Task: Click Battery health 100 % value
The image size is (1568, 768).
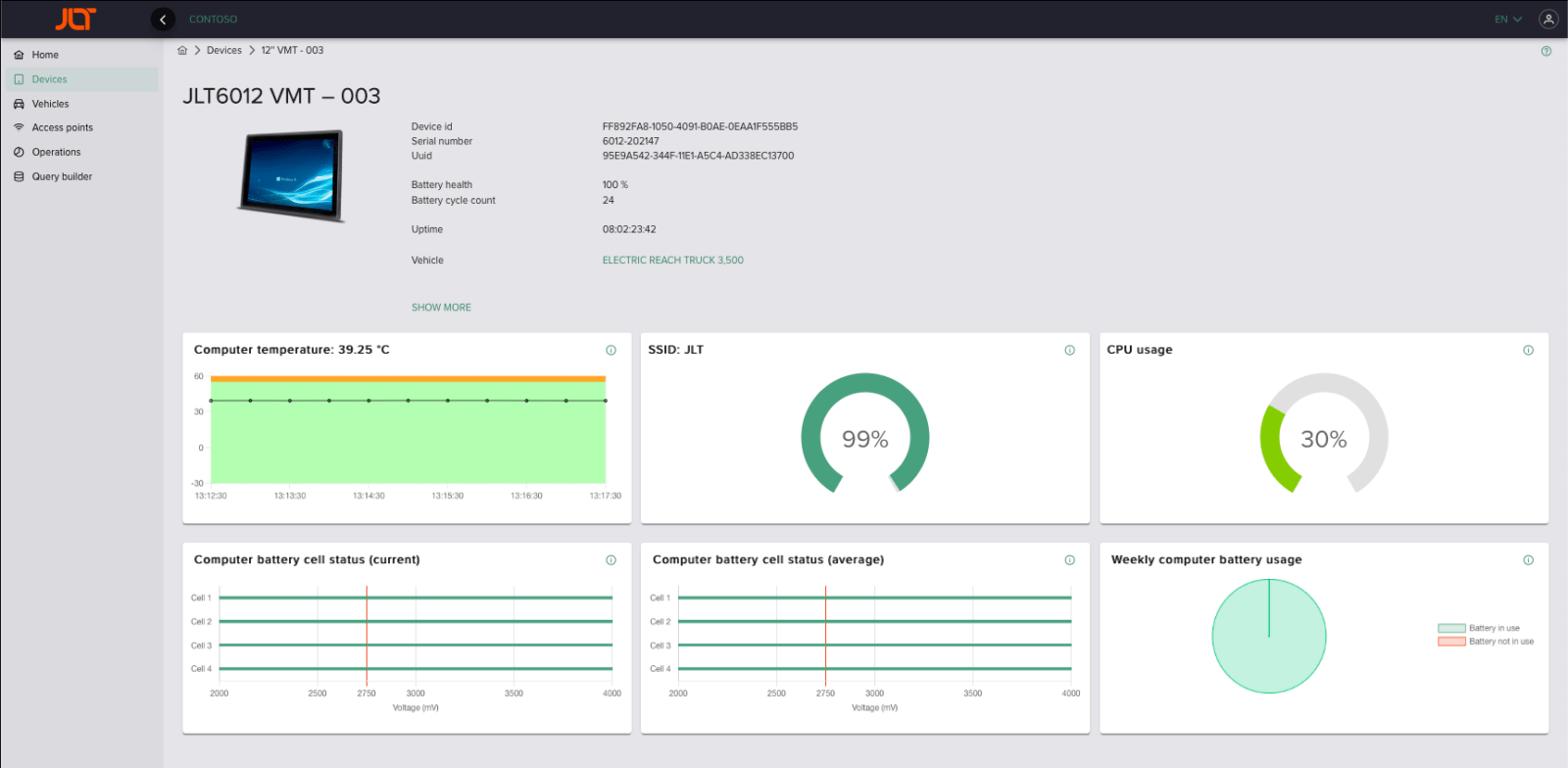Action: [x=614, y=185]
